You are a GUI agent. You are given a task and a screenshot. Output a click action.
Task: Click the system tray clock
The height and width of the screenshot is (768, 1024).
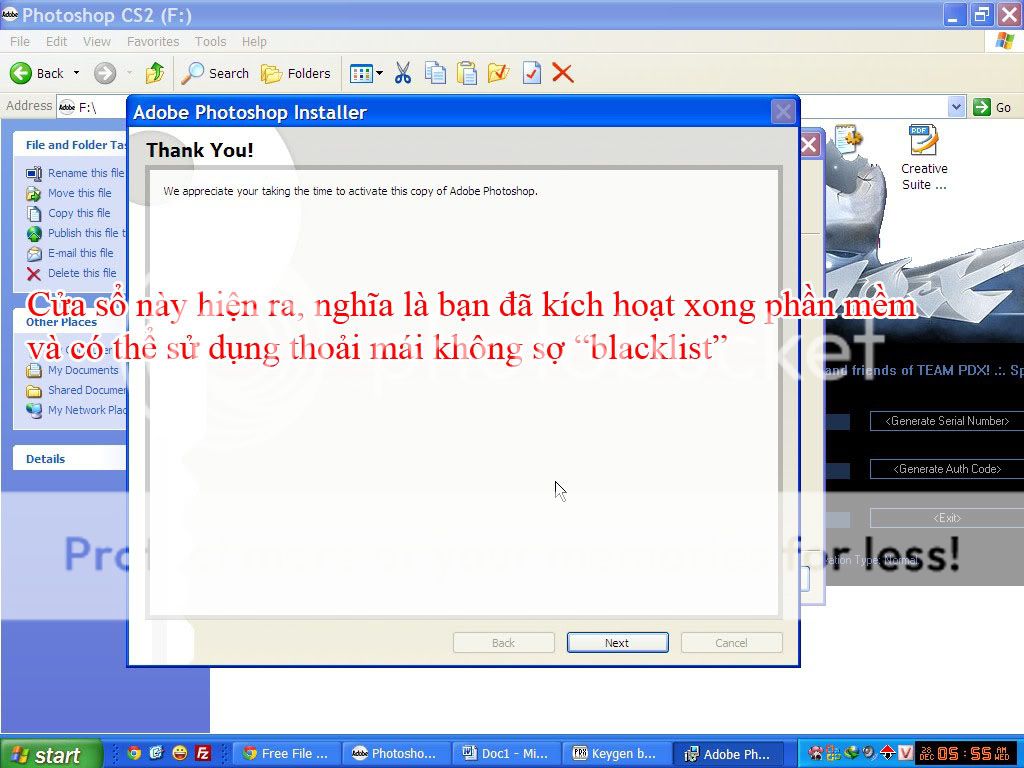[x=965, y=754]
